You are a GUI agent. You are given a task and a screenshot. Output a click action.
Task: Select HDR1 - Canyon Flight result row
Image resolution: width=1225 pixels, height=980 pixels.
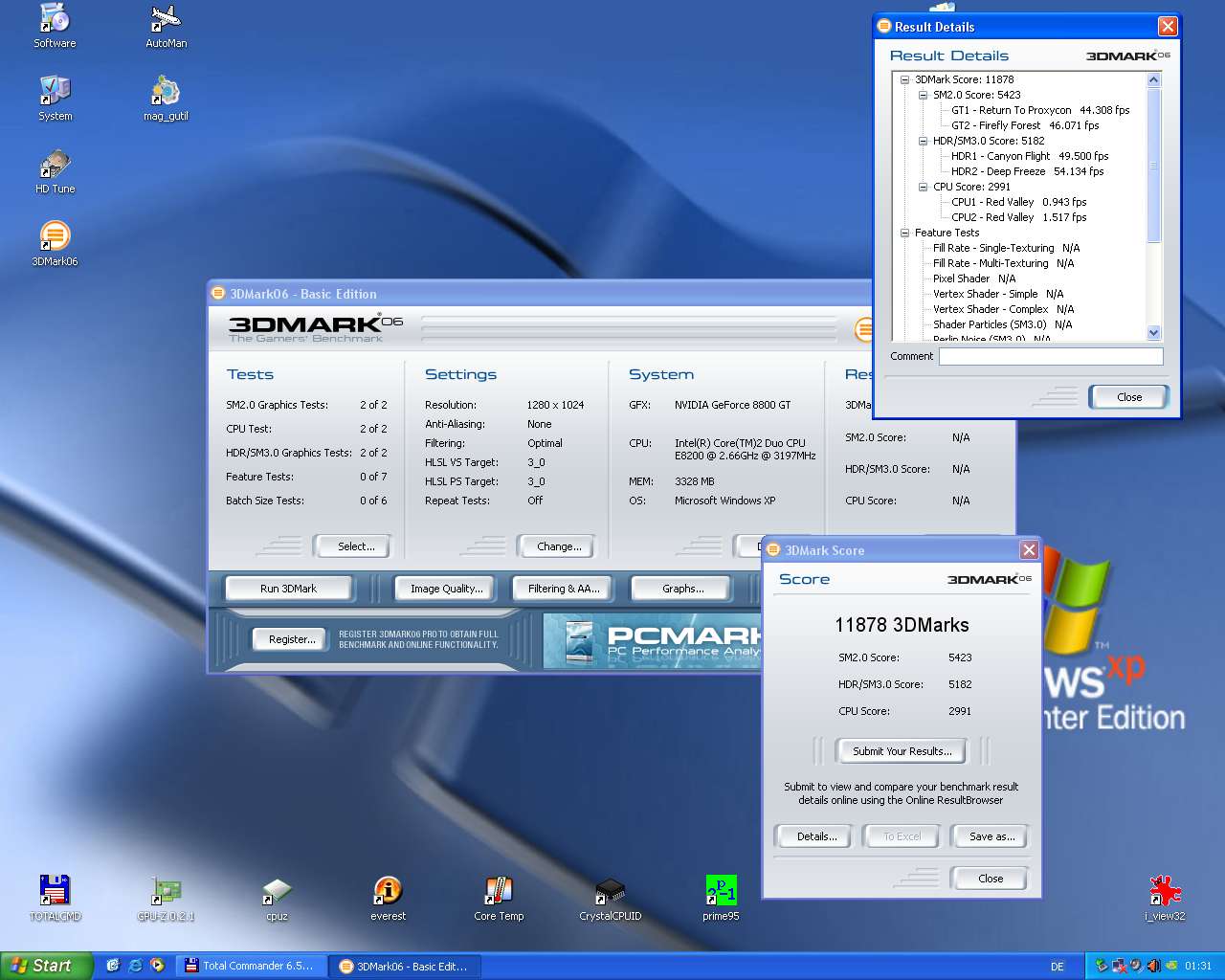pyautogui.click(x=1030, y=156)
